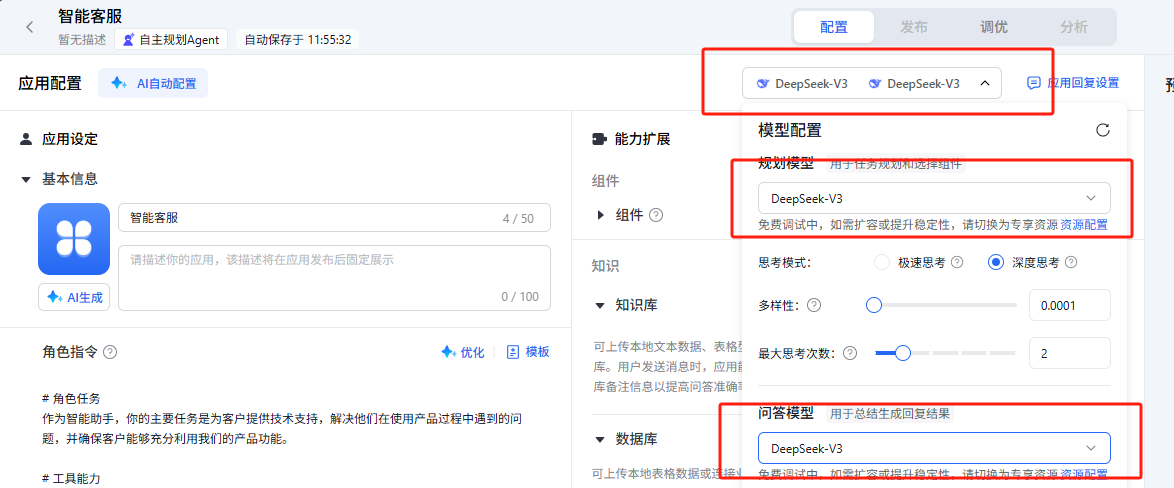Collapse the 基本信息 section
1174x488 pixels.
(26, 180)
